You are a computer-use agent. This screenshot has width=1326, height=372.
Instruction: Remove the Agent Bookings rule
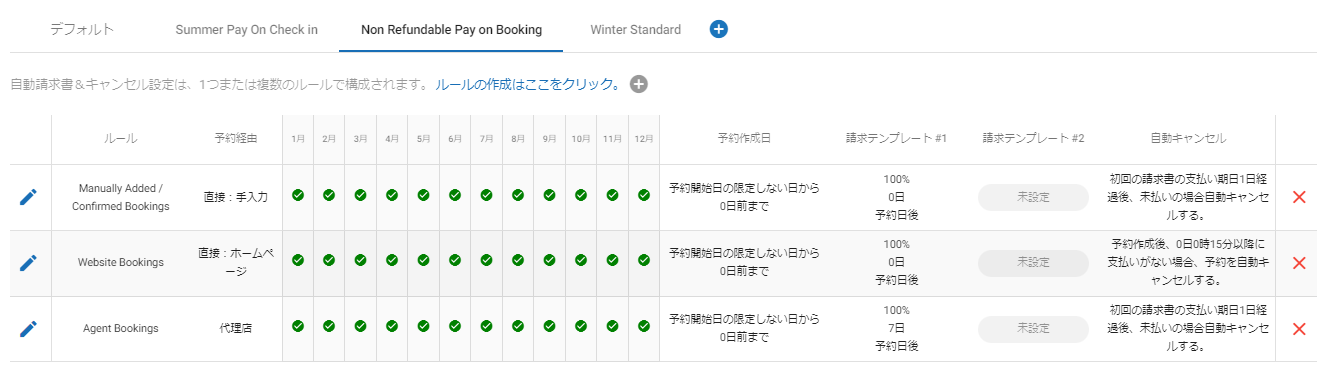coord(1299,328)
